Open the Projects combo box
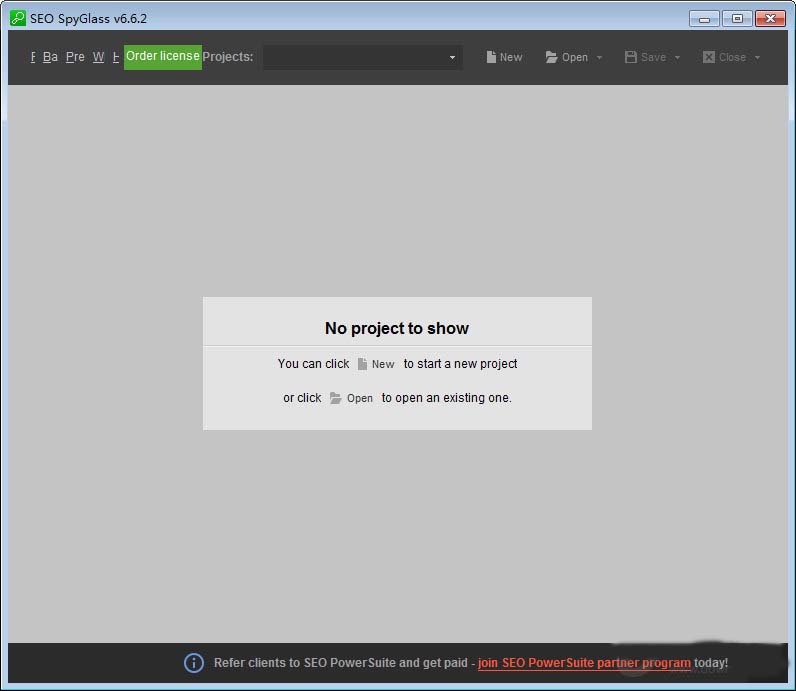 coord(362,57)
